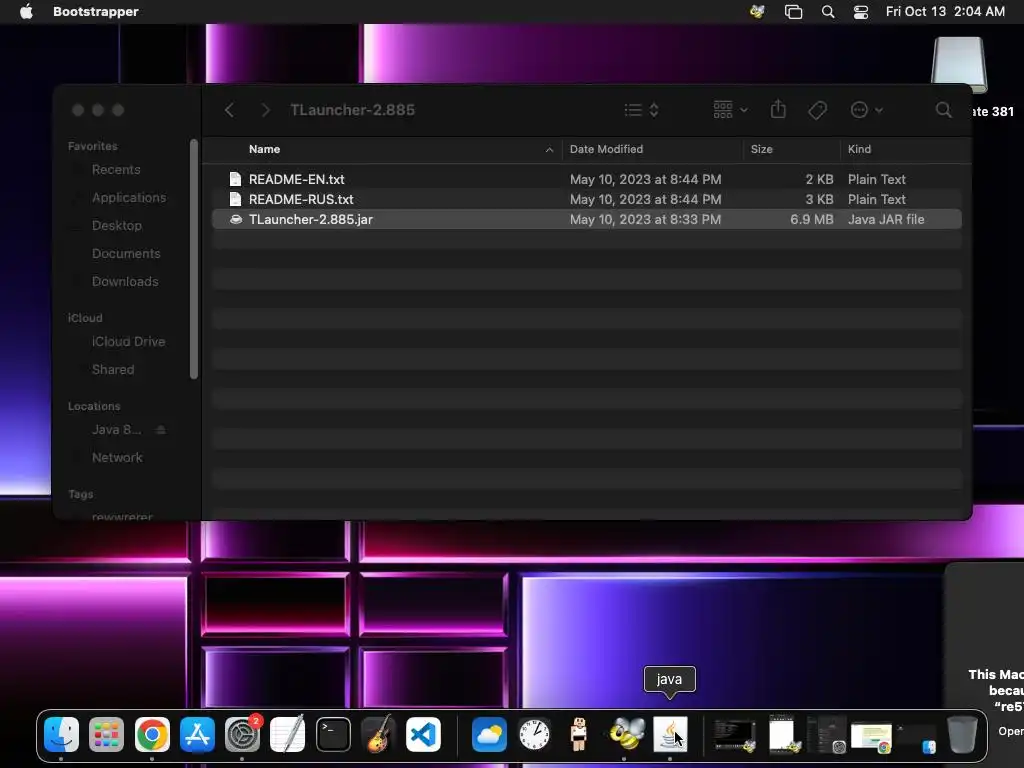Image resolution: width=1024 pixels, height=768 pixels.
Task: Toggle the Name column sort direction arrow
Action: click(549, 150)
